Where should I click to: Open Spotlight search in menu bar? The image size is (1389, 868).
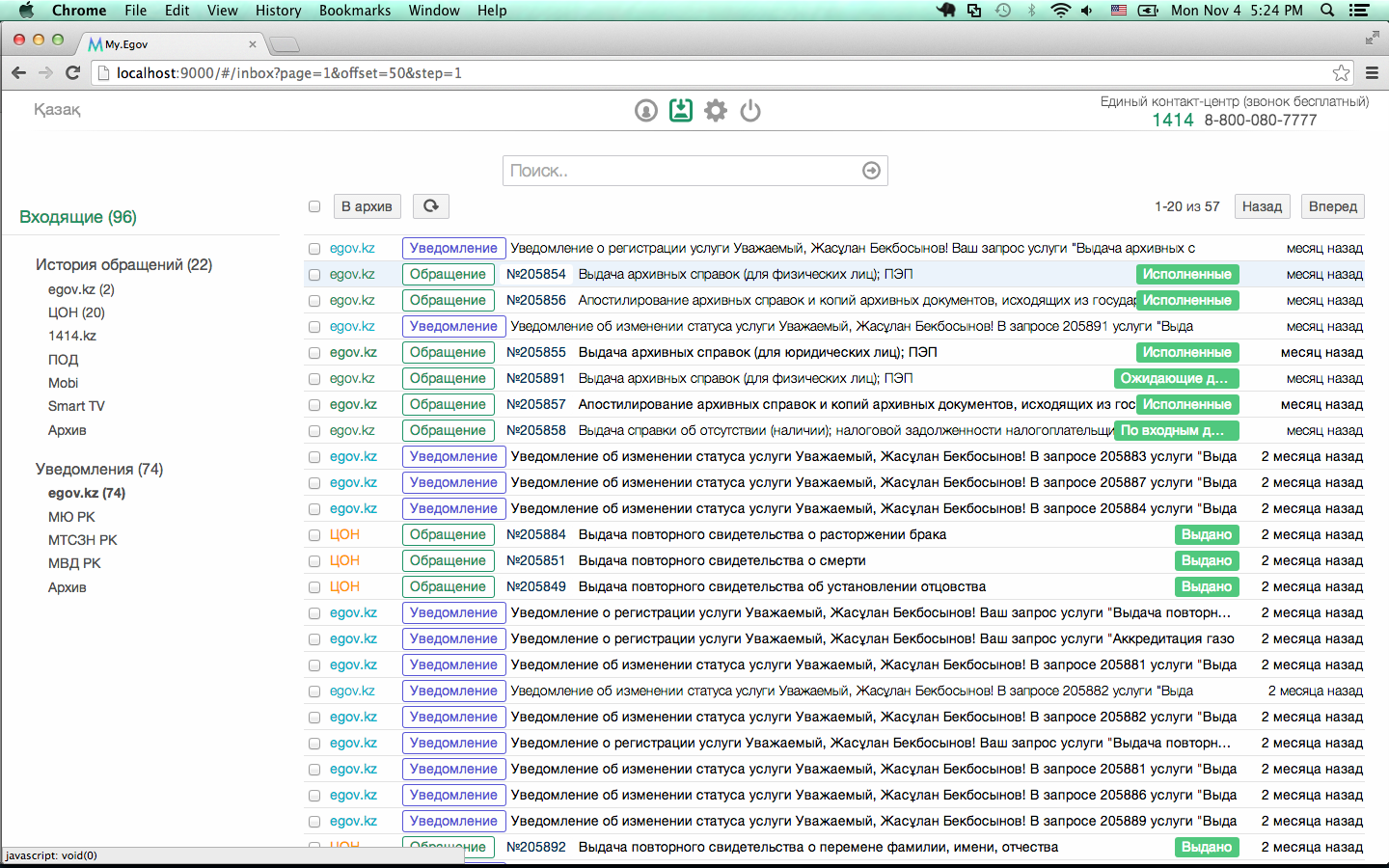point(1327,11)
